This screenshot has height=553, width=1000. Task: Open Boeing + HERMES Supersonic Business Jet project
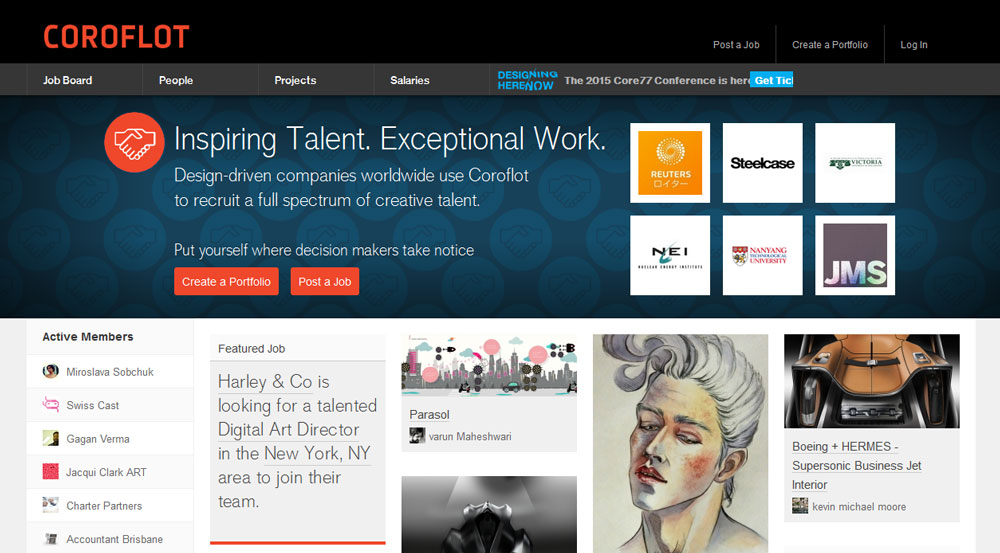tap(857, 466)
